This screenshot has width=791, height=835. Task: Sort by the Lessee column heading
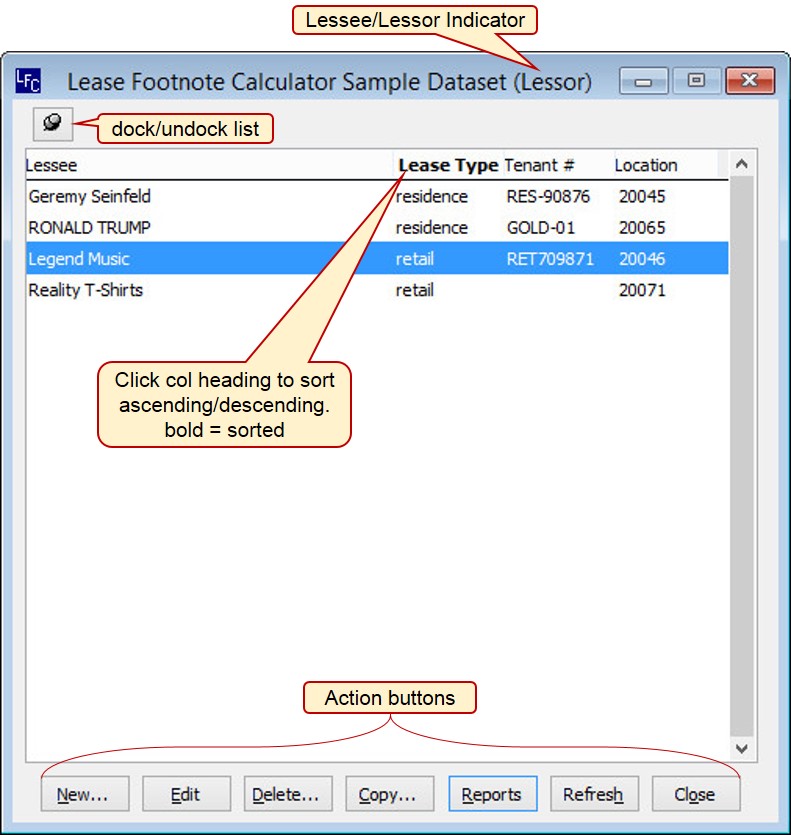tap(52, 165)
